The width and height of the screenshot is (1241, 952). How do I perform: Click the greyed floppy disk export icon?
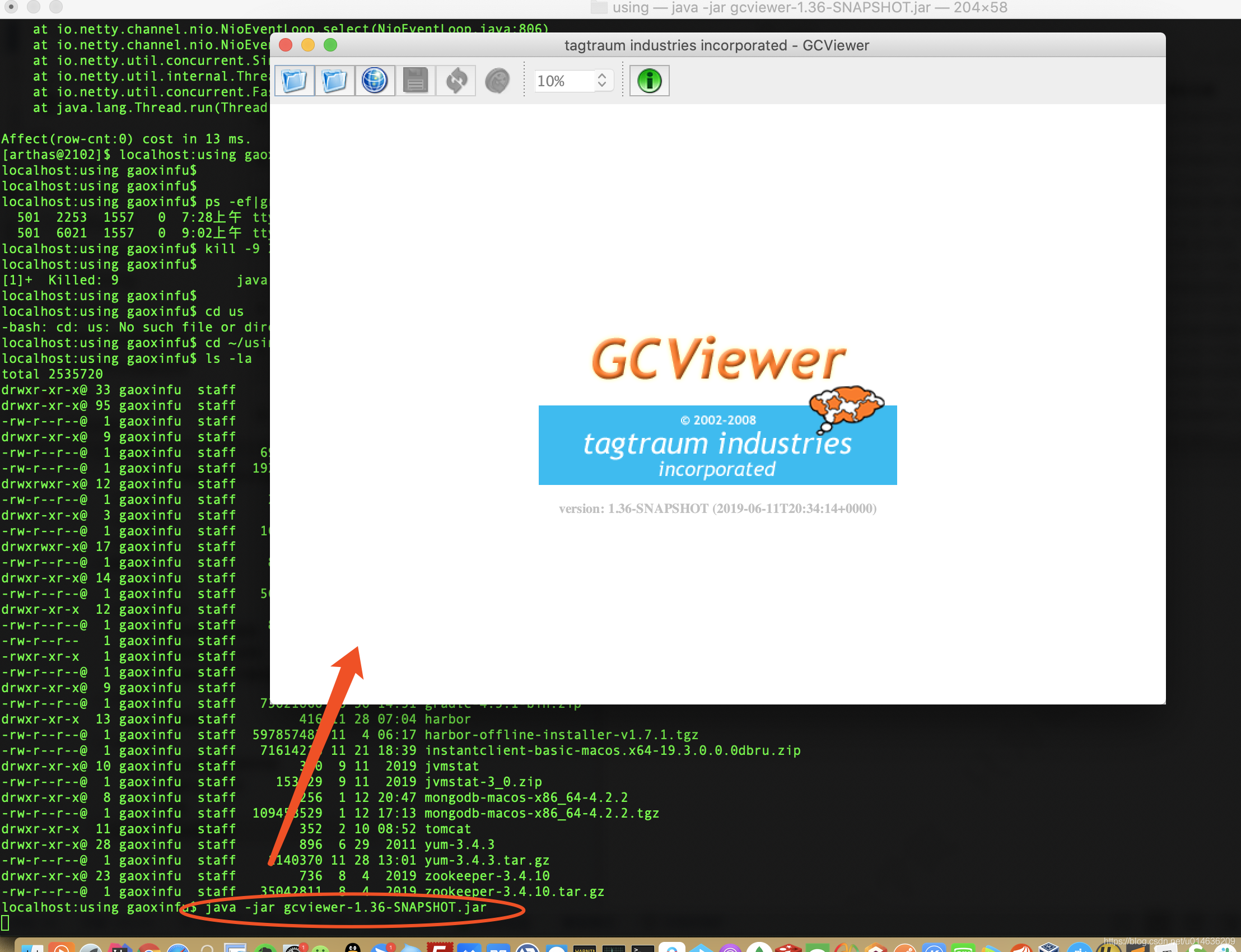pos(416,81)
